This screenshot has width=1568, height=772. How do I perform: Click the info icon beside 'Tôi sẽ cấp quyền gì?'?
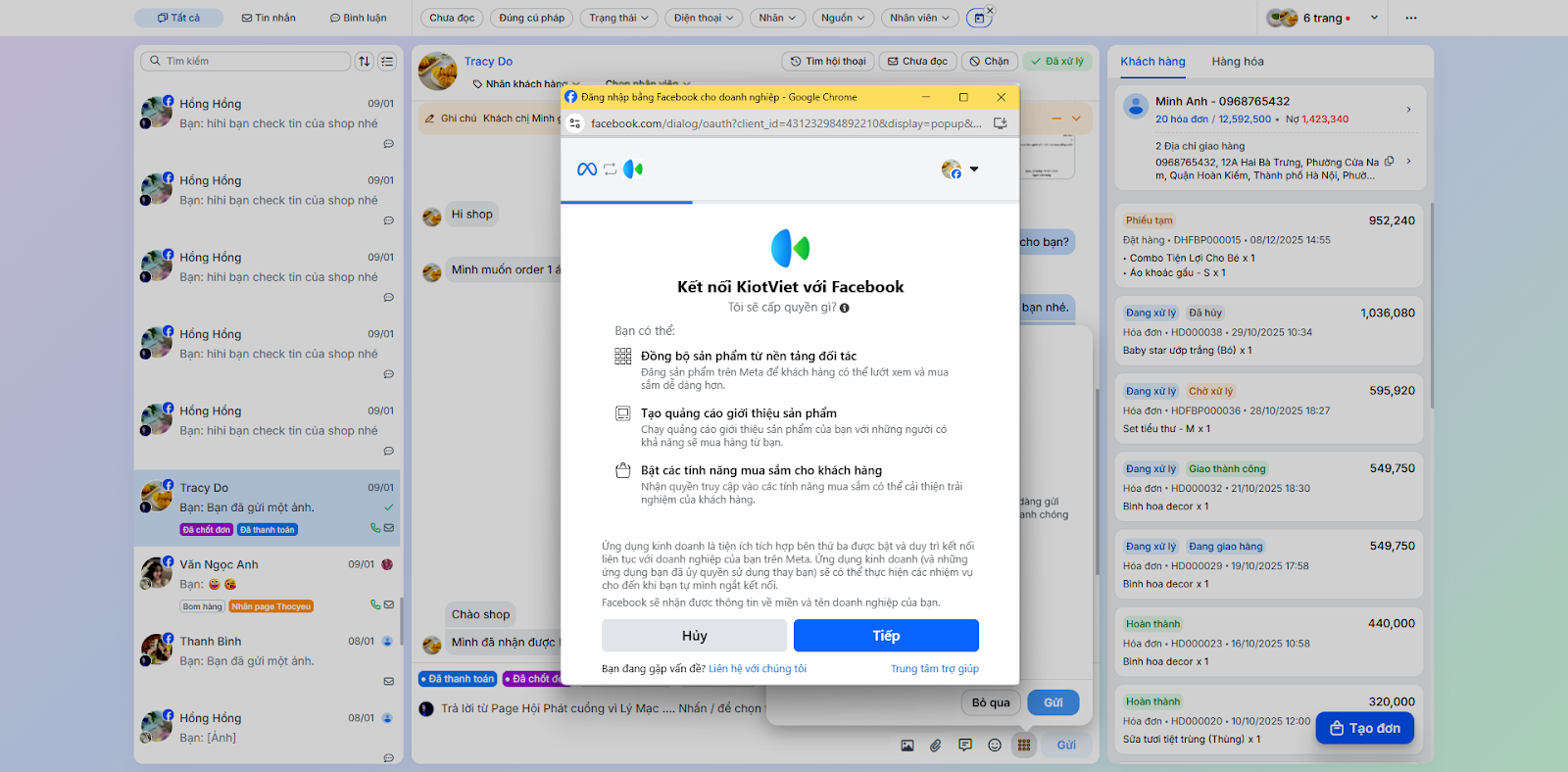[x=845, y=308]
